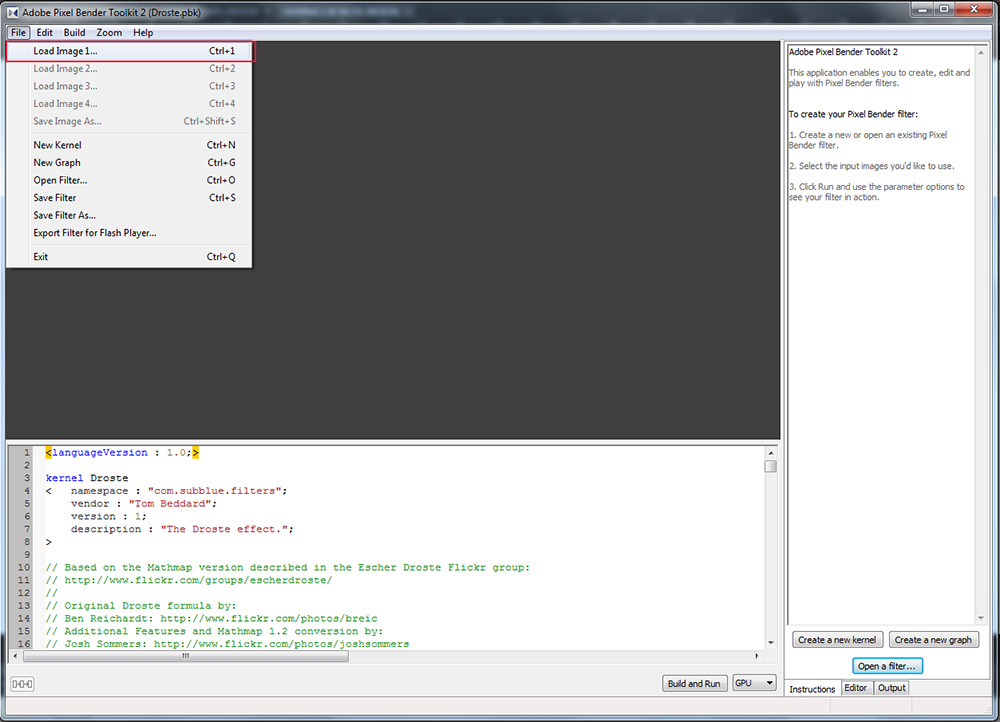Click the code editor scroll down arrow
Viewport: 1000px width, 722px height.
click(x=770, y=643)
